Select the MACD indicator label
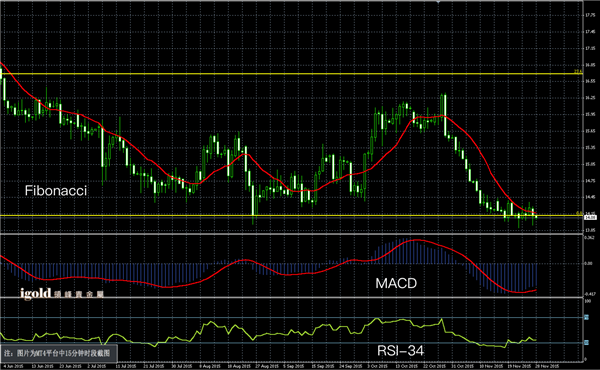The height and width of the screenshot is (370, 600). [x=396, y=284]
